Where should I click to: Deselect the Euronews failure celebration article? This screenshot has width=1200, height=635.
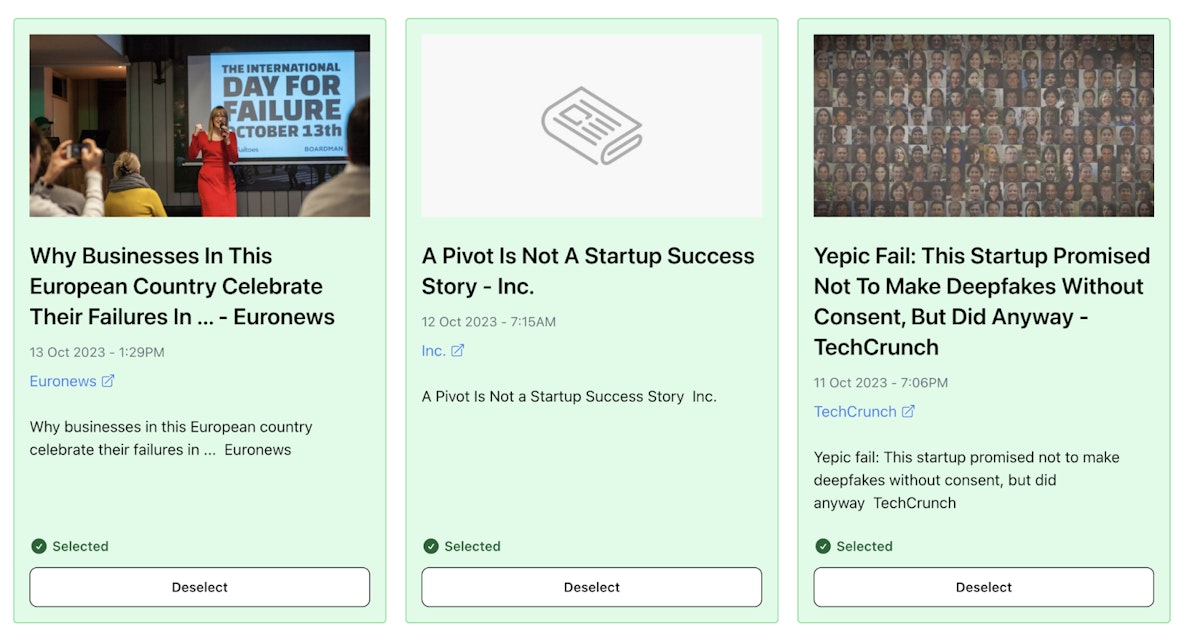200,587
